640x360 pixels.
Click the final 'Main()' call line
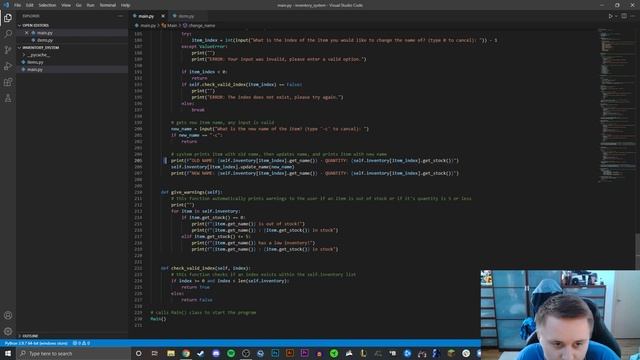click(158, 319)
